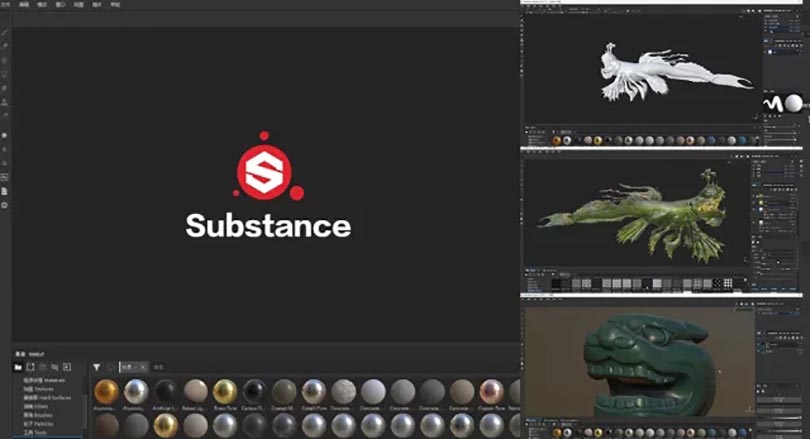Image resolution: width=810 pixels, height=439 pixels.
Task: Pick the Carbon Fi… material sphere
Action: pos(254,391)
